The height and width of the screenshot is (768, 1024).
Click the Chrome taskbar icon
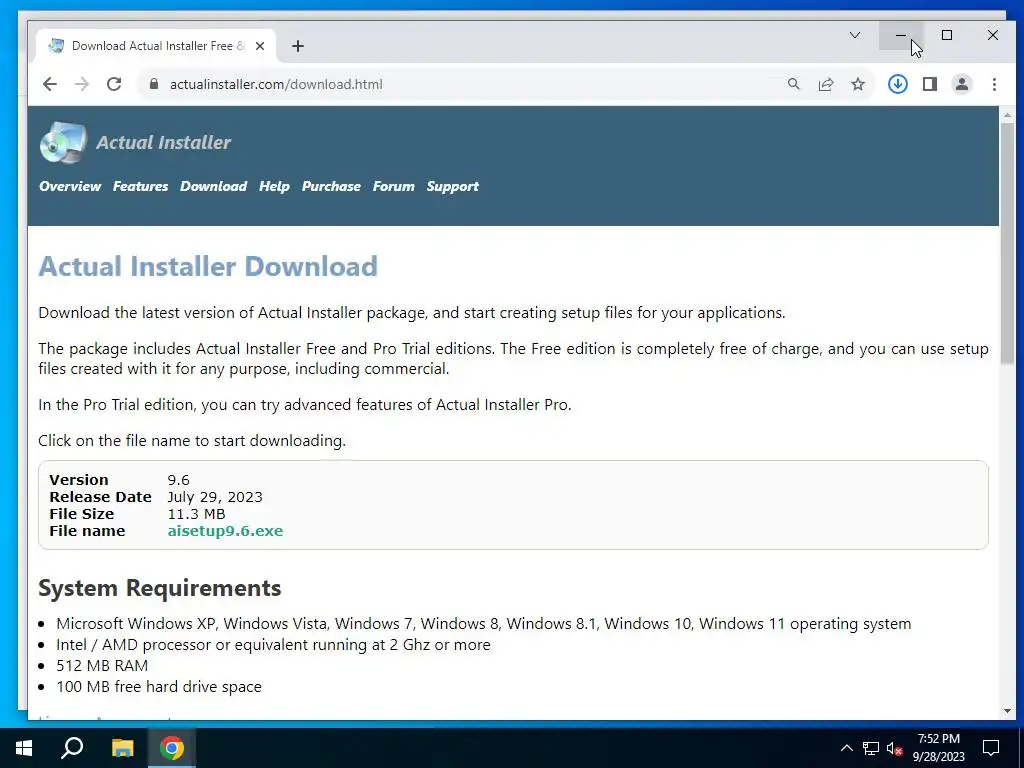[x=172, y=748]
